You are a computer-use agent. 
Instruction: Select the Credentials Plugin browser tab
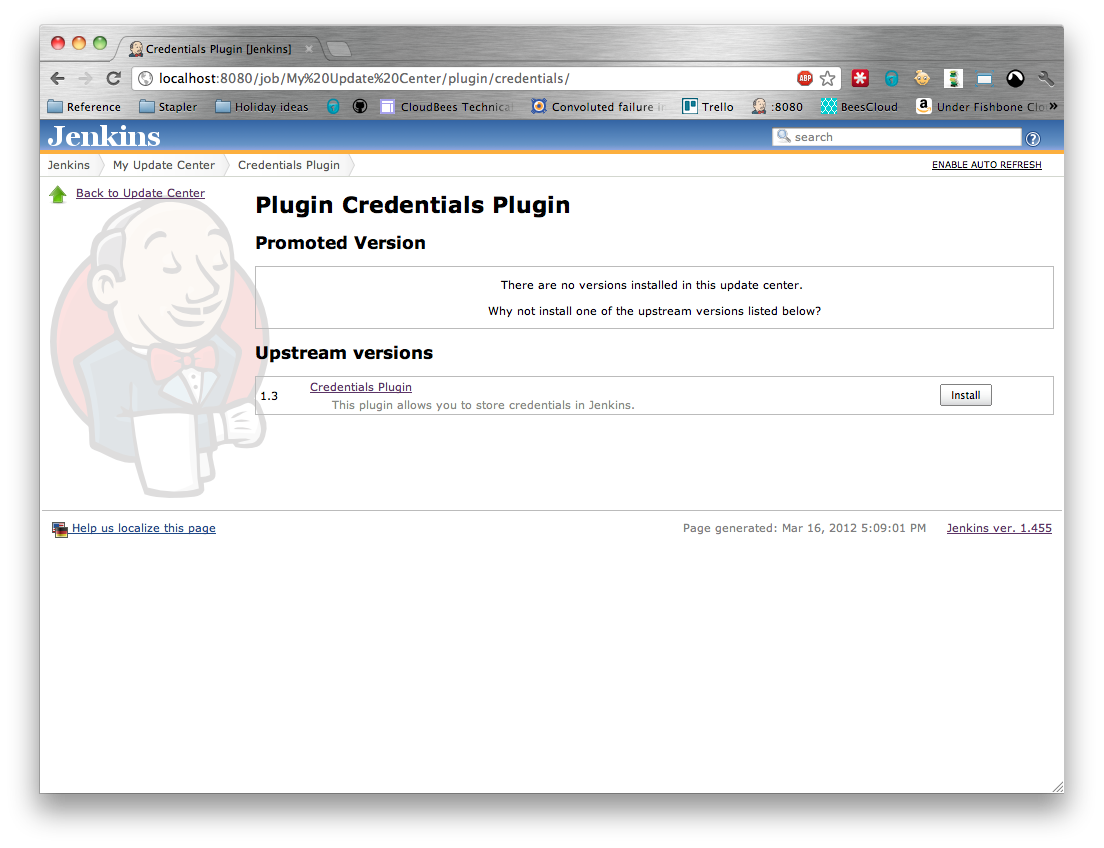click(x=218, y=49)
